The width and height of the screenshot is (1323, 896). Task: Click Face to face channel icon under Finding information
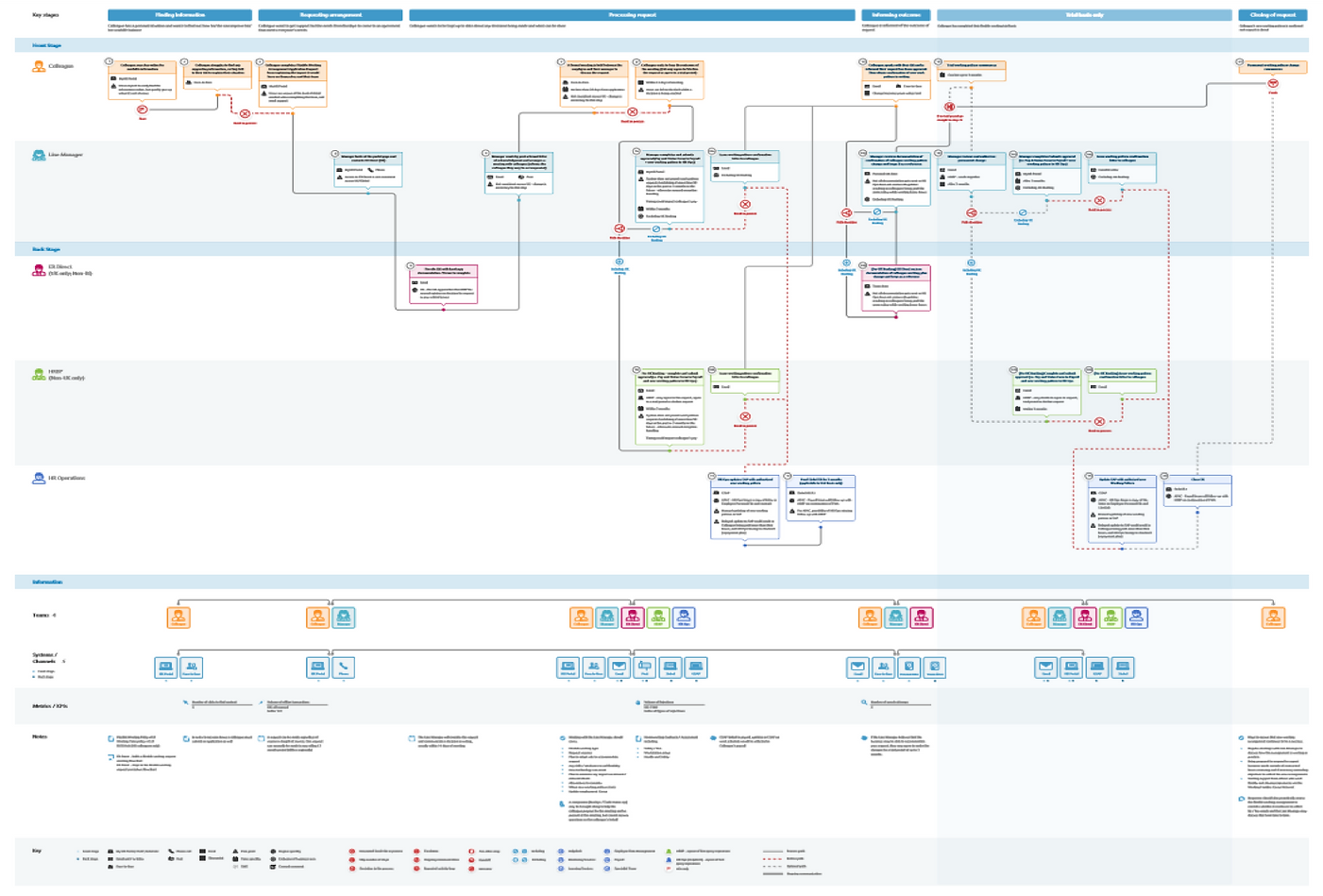pos(191,668)
